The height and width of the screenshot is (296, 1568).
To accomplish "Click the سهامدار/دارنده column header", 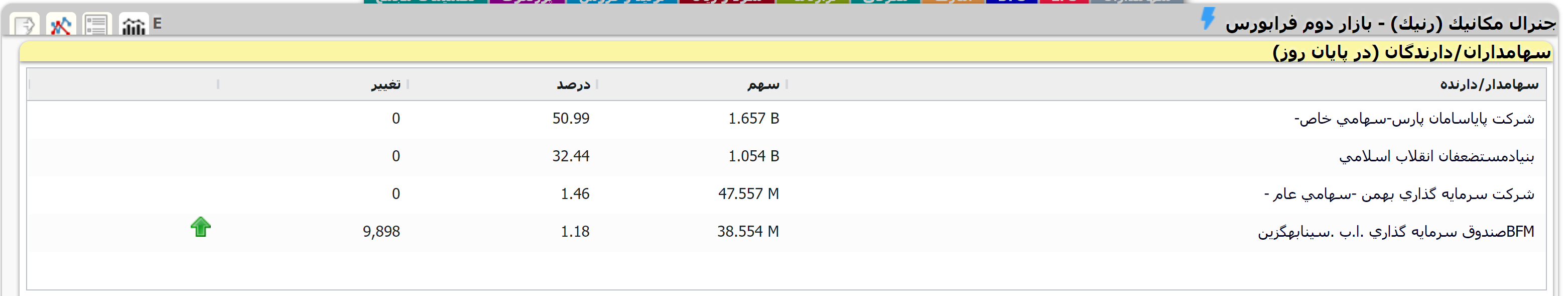I will tap(1488, 84).
